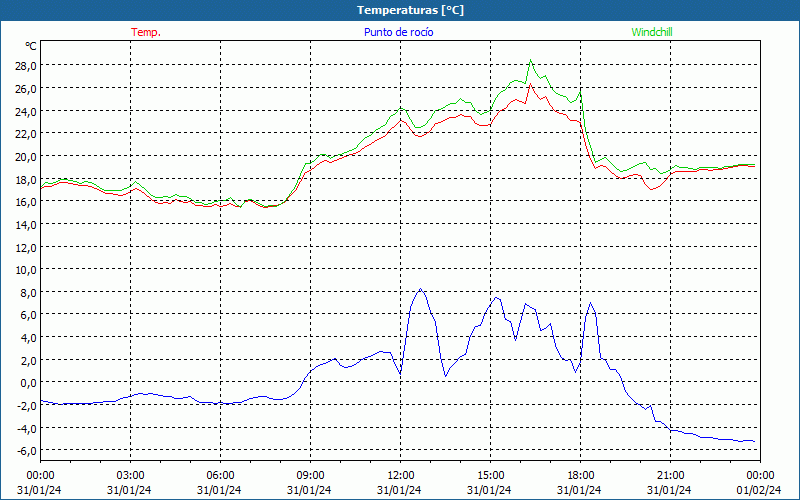
Task: Click the 0,0 y-axis value
Action: pyautogui.click(x=28, y=383)
